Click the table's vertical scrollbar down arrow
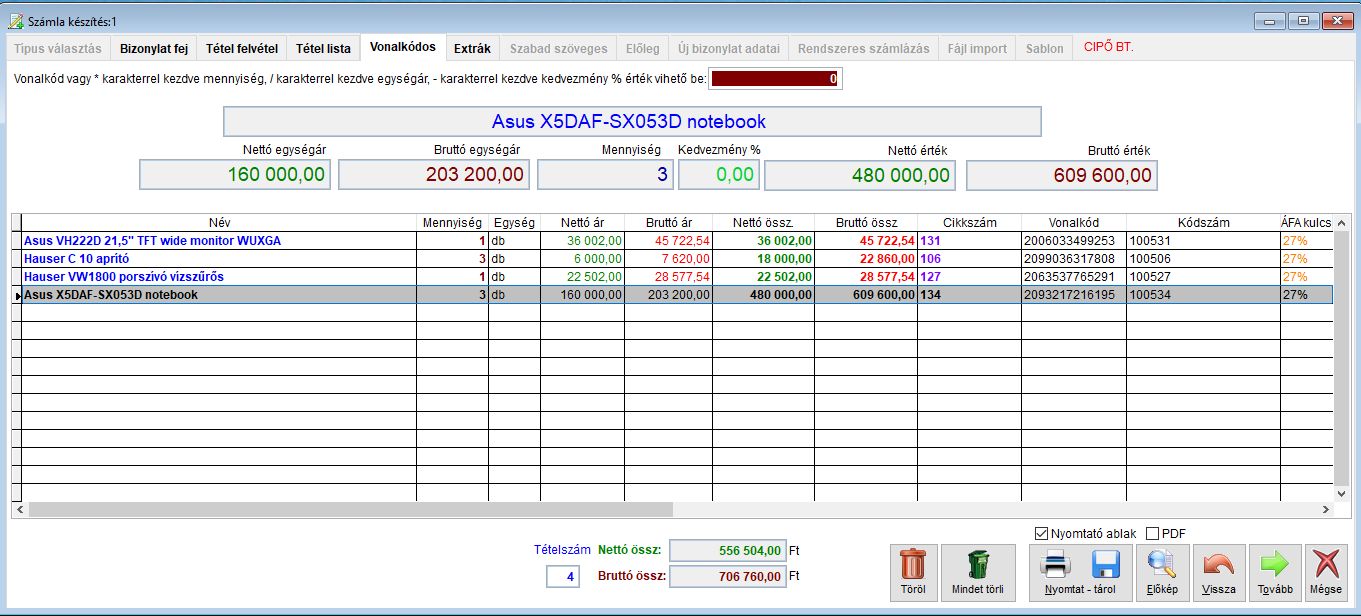 [x=1342, y=492]
